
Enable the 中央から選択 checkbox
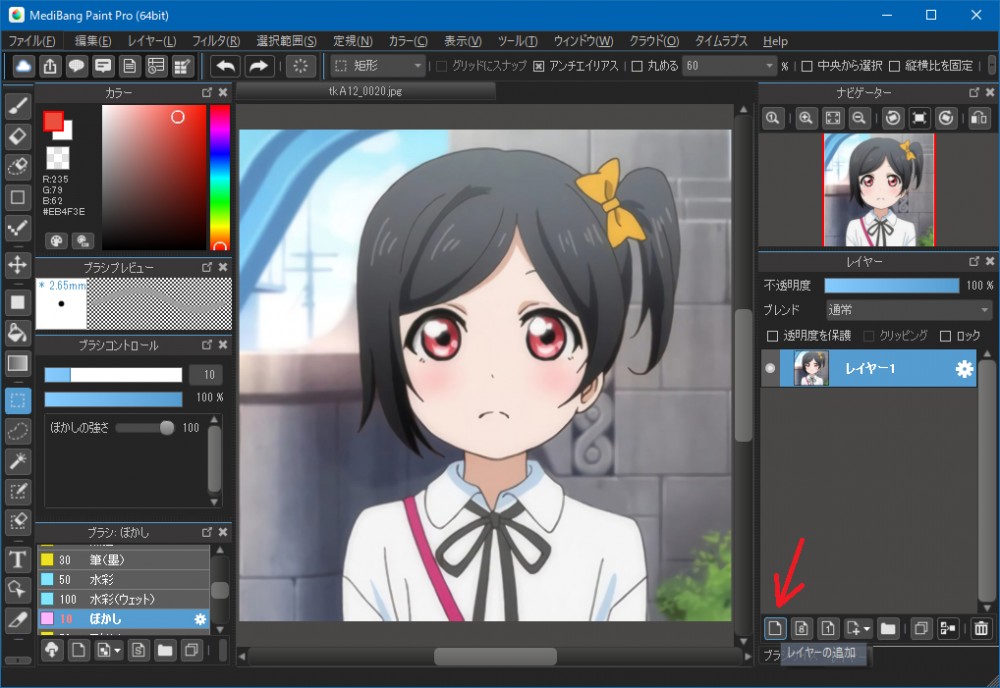coord(807,66)
